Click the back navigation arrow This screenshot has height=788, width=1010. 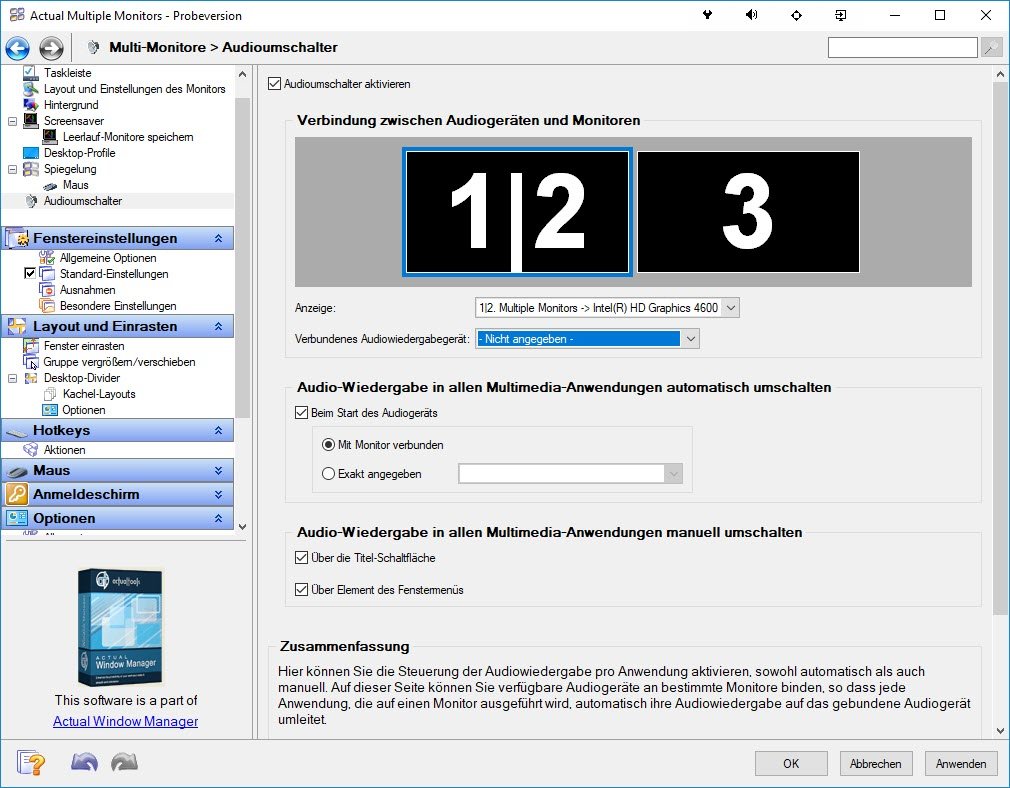[x=17, y=48]
